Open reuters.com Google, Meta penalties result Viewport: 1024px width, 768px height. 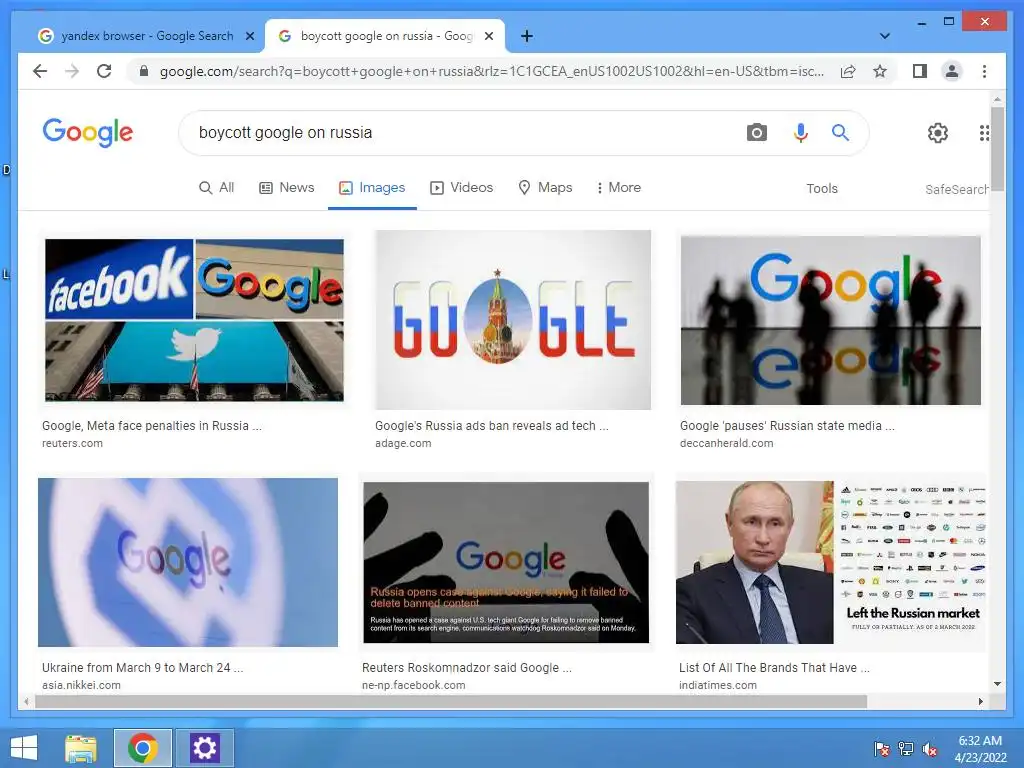click(x=152, y=426)
